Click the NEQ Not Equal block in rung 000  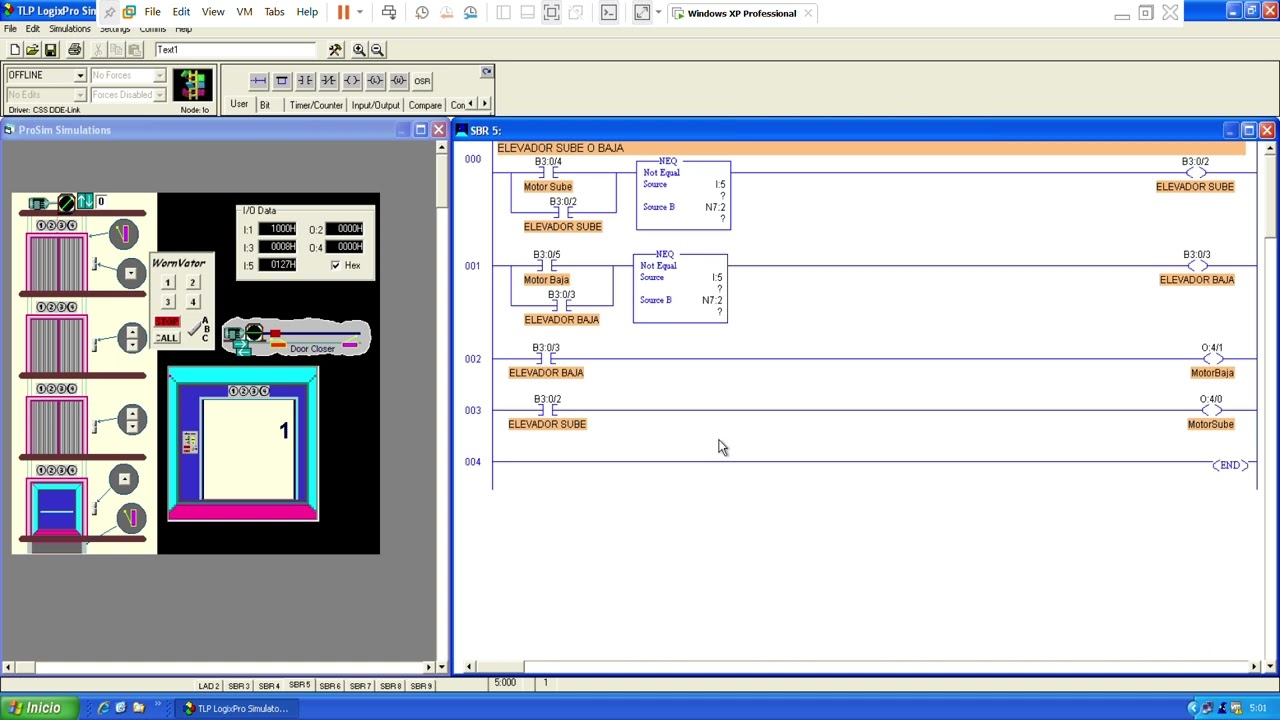tap(683, 194)
